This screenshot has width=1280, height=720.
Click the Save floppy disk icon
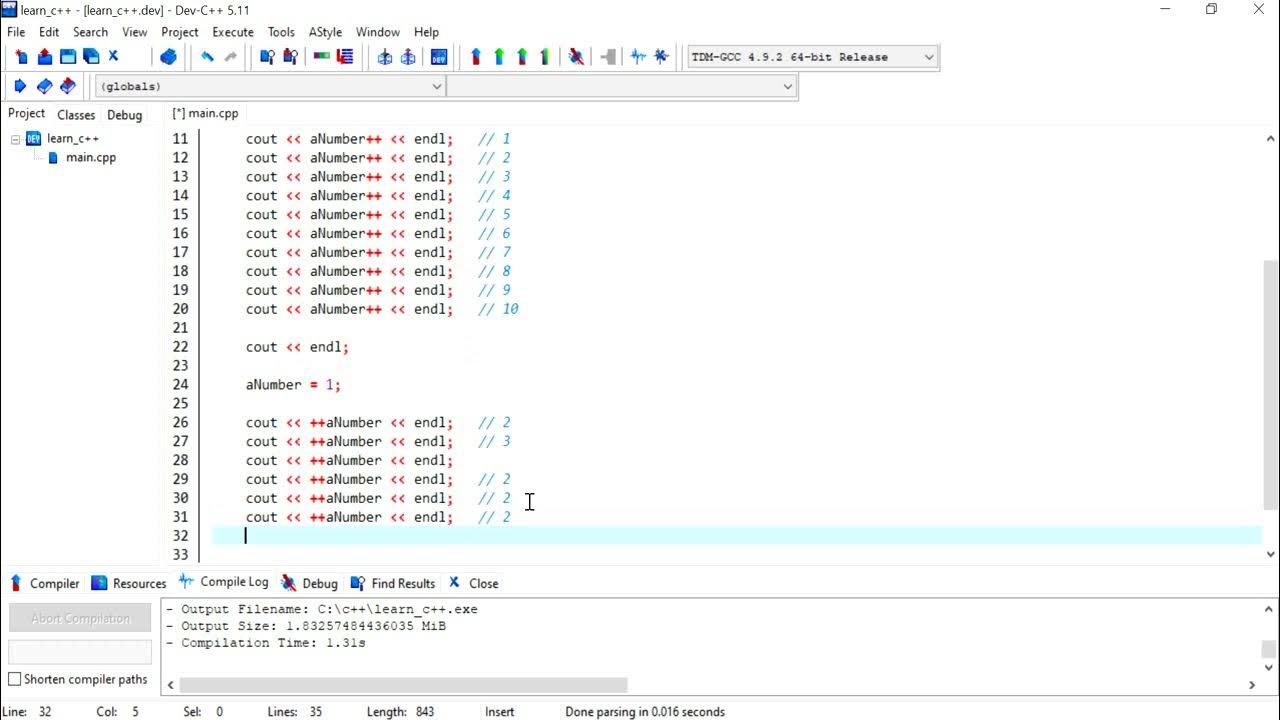tap(68, 57)
